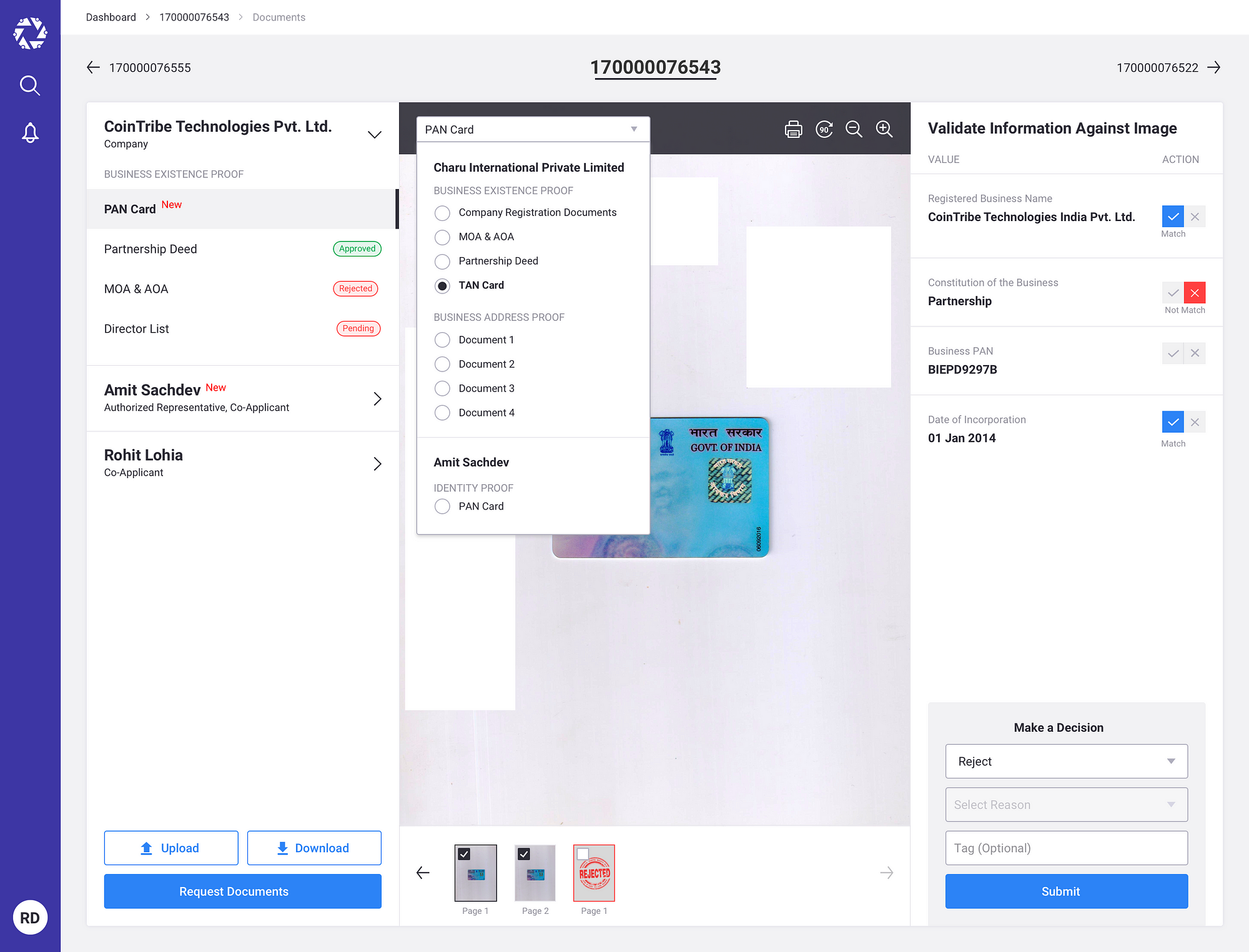Click the red Not Match cross for Constitution

[x=1195, y=293]
